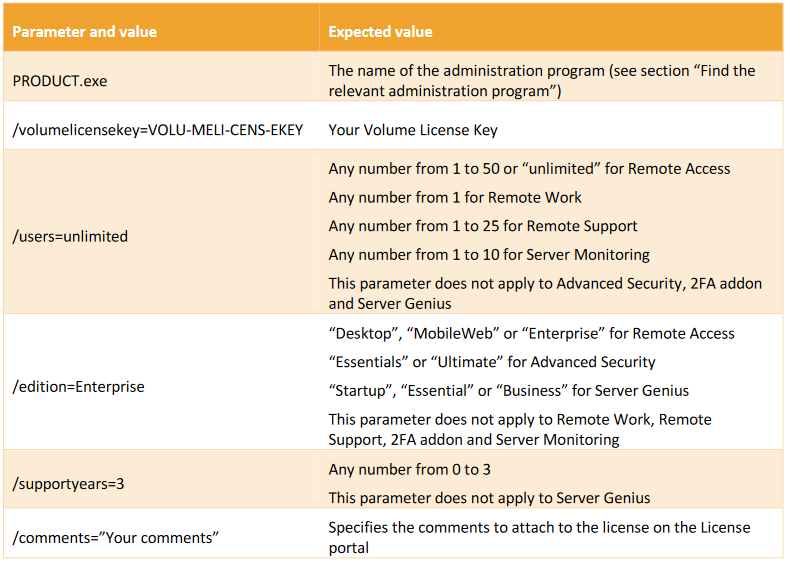Click 'Your Volume License Key' text

(412, 130)
